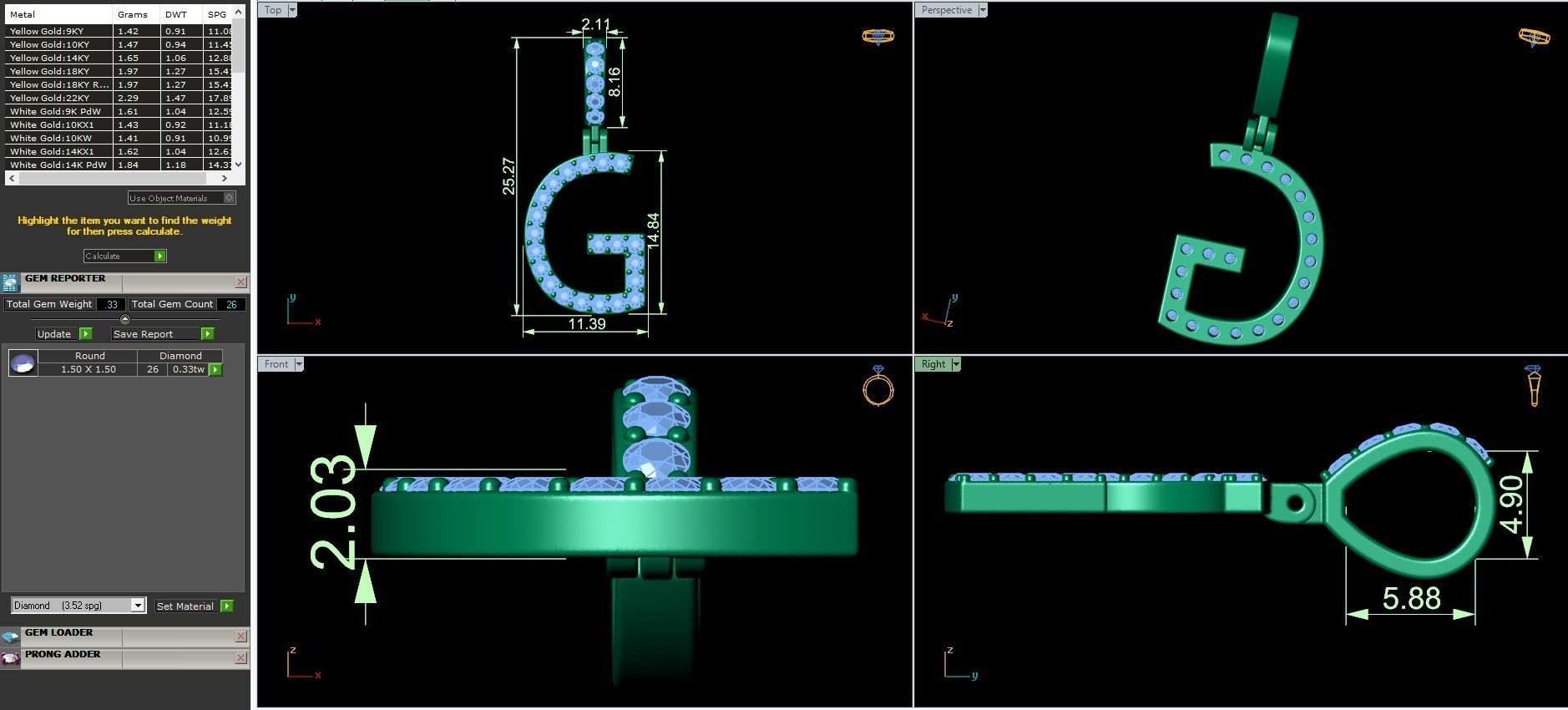Click Top viewport display mode icon
Image resolution: width=1568 pixels, height=710 pixels.
click(x=878, y=36)
